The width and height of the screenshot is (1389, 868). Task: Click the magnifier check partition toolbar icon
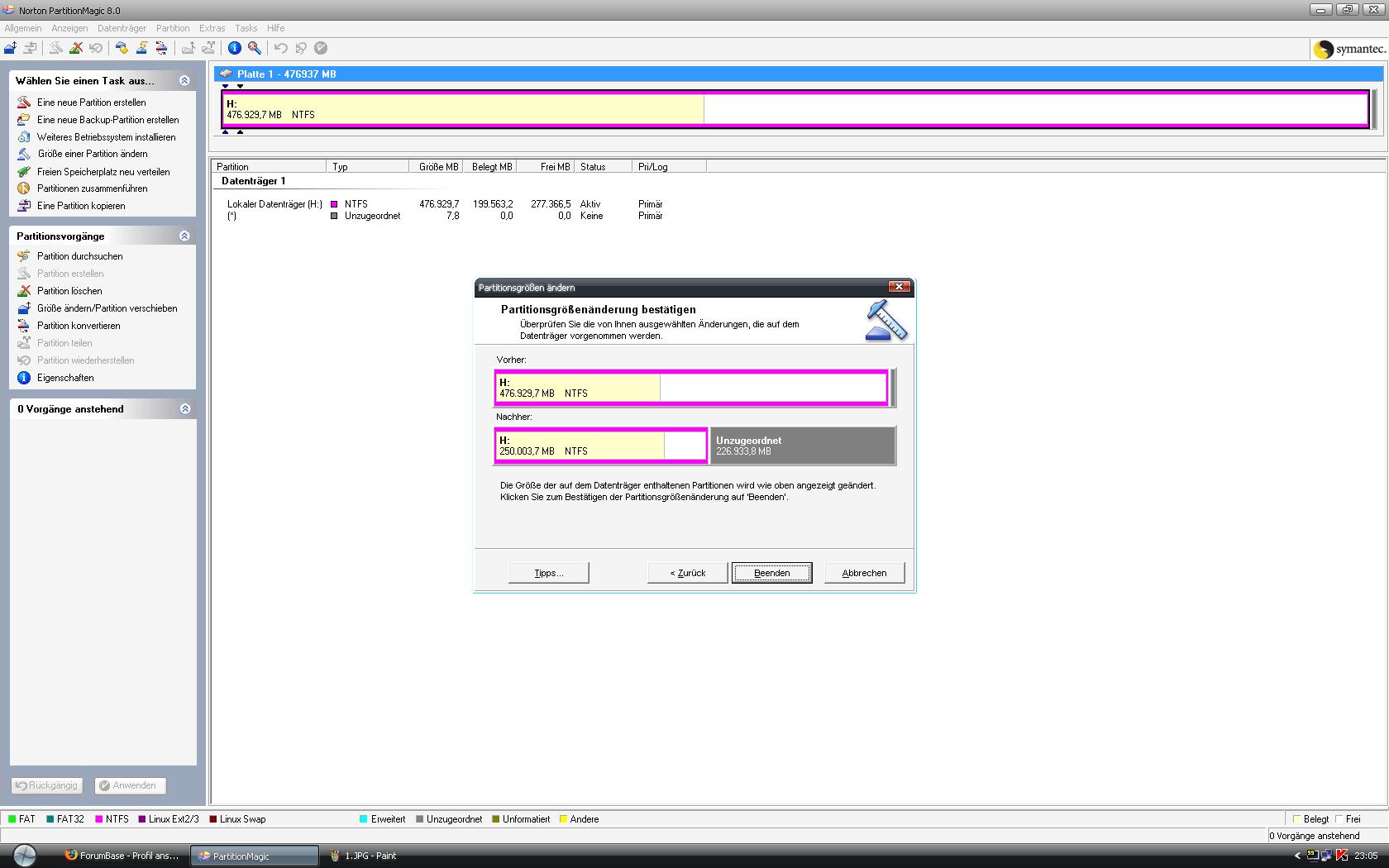255,48
